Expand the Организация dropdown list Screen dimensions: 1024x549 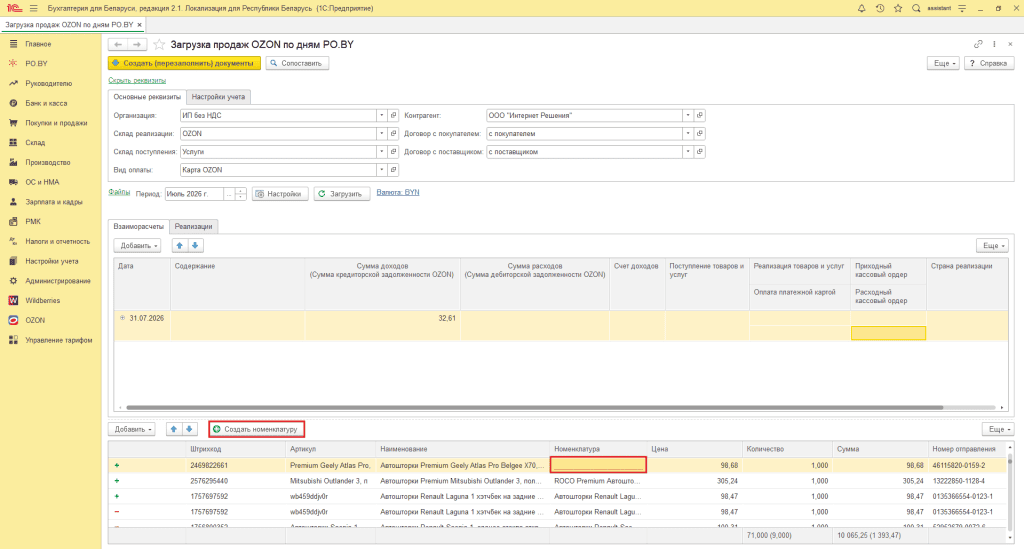coord(381,115)
